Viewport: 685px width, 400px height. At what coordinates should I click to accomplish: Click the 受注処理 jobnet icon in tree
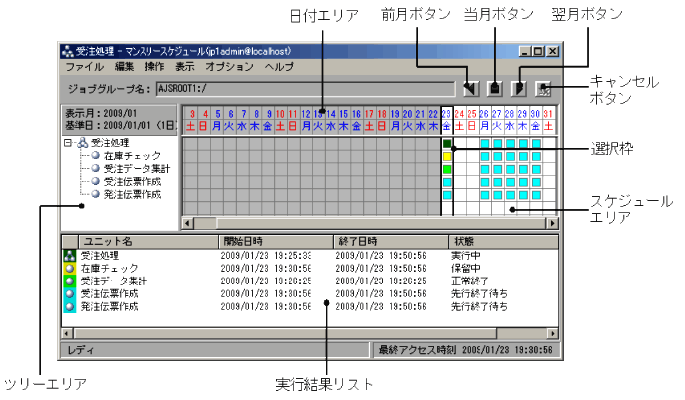[83, 143]
